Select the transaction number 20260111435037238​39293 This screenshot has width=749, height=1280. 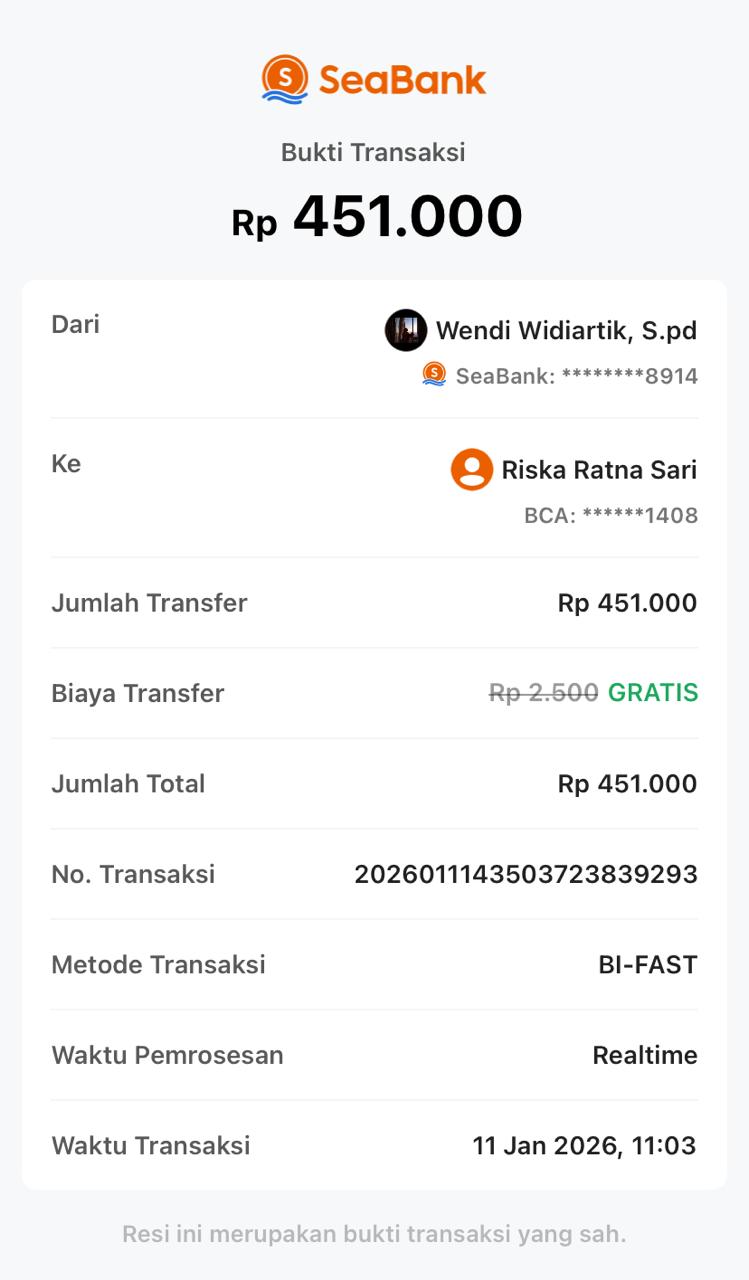tap(526, 874)
